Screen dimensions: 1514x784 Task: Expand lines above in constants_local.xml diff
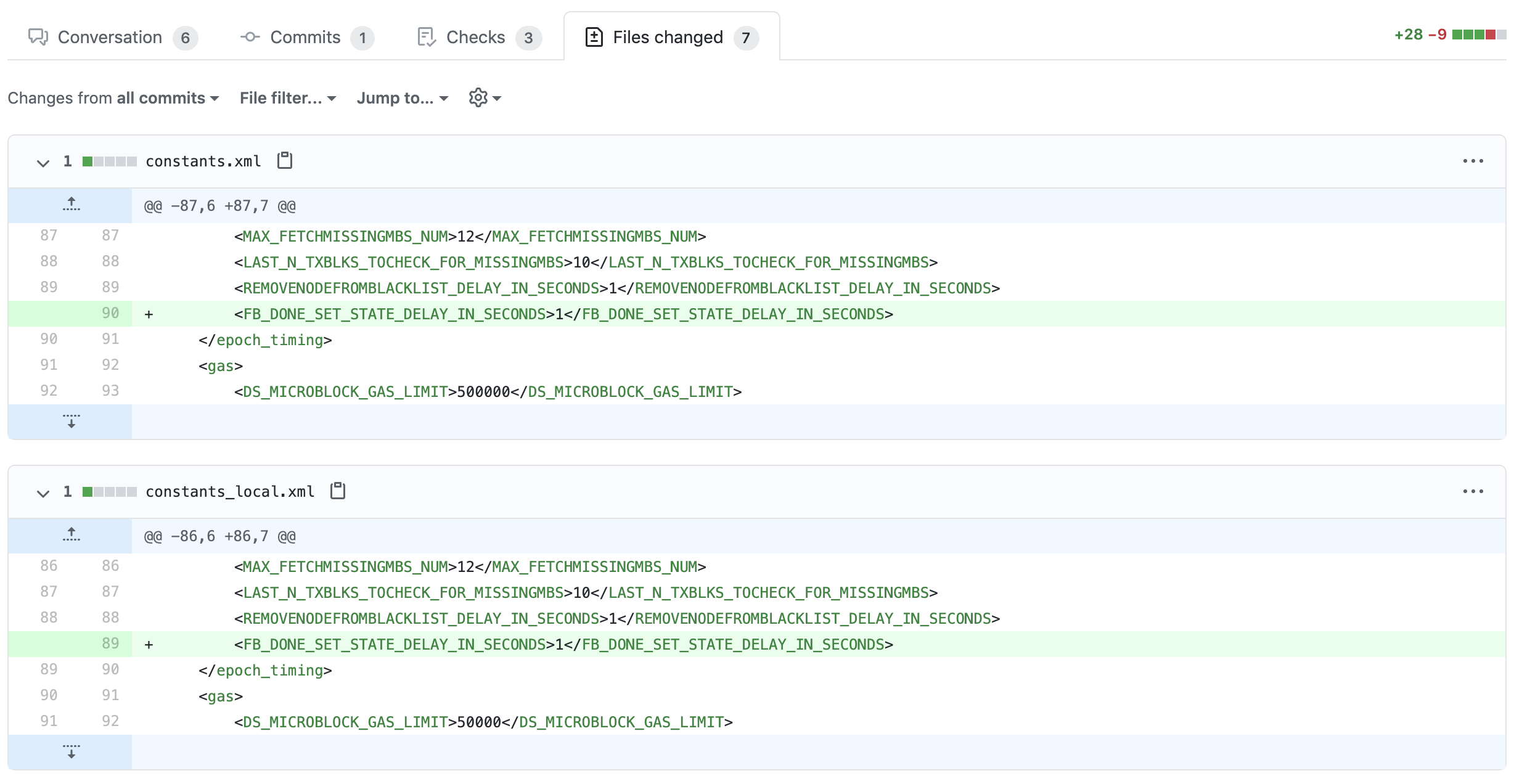[71, 535]
